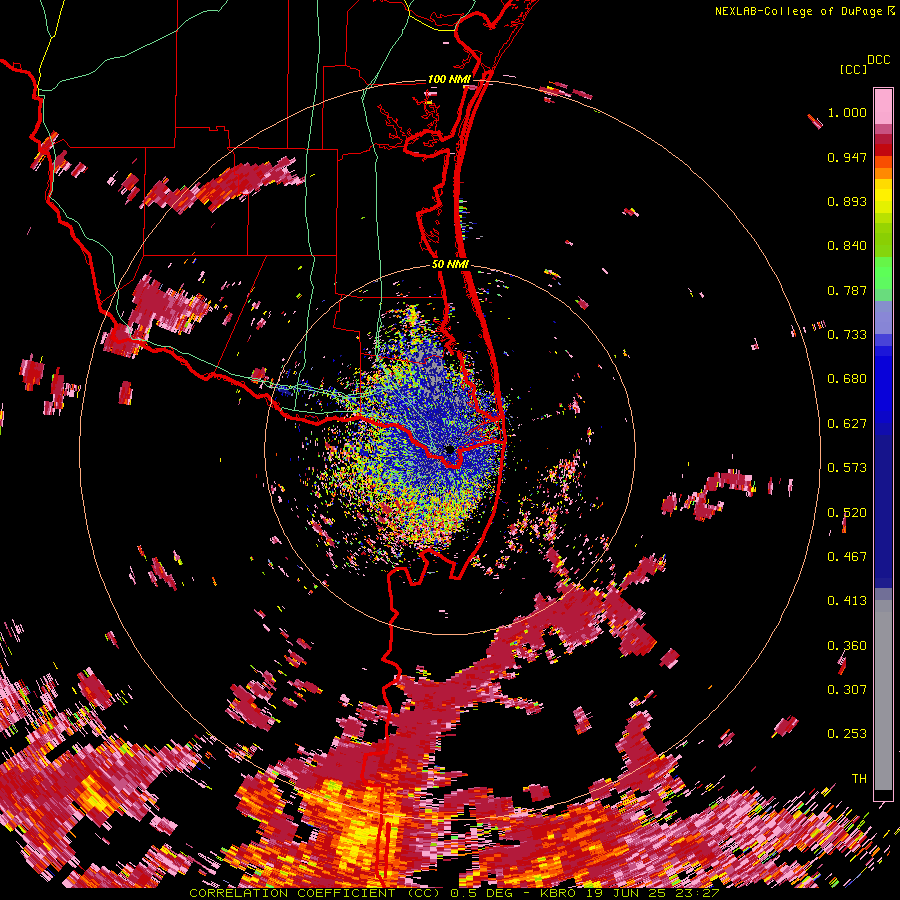This screenshot has height=900, width=900.
Task: Select the 0.840 color scale value
Action: click(847, 246)
